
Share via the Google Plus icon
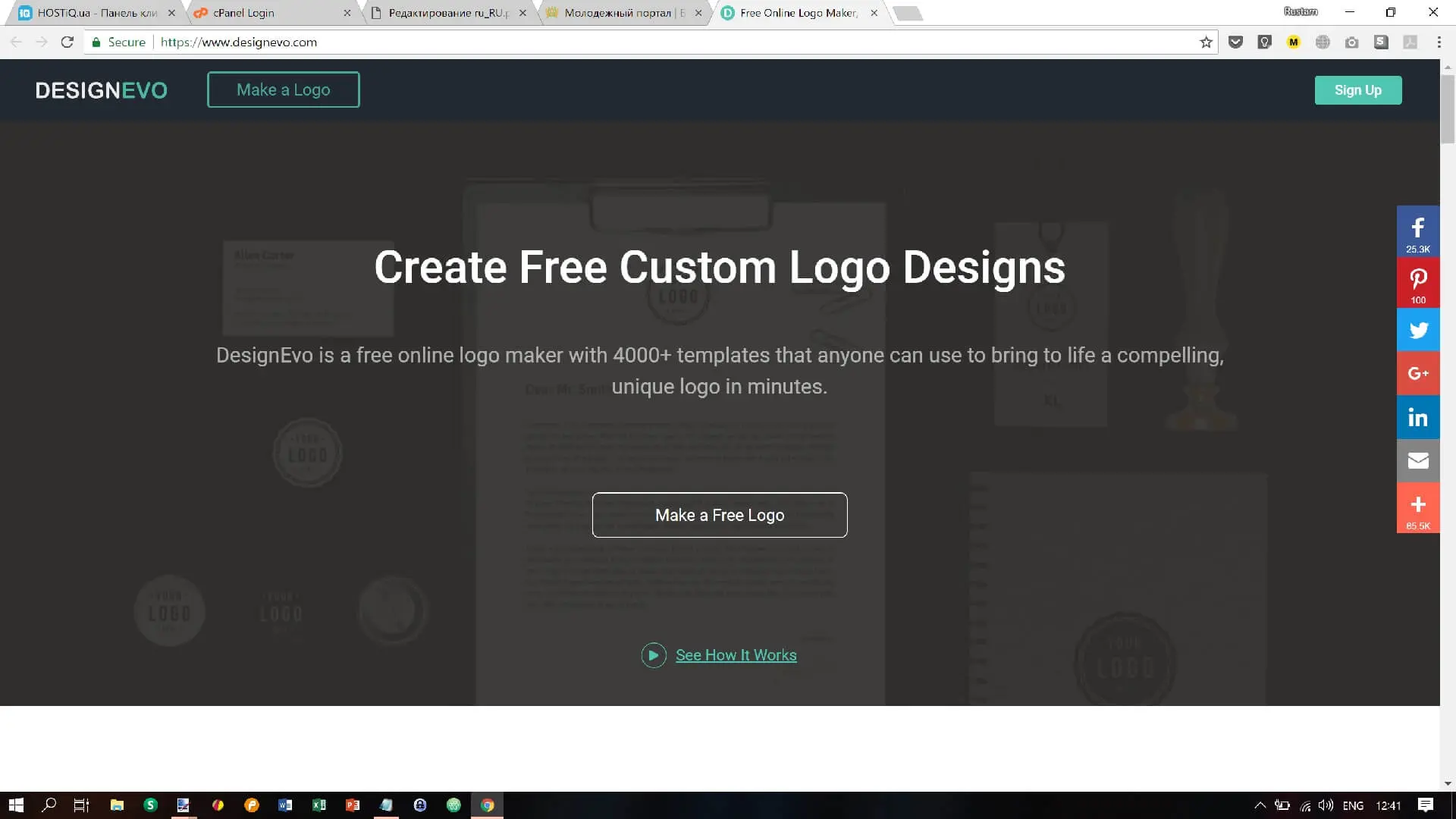pos(1418,373)
